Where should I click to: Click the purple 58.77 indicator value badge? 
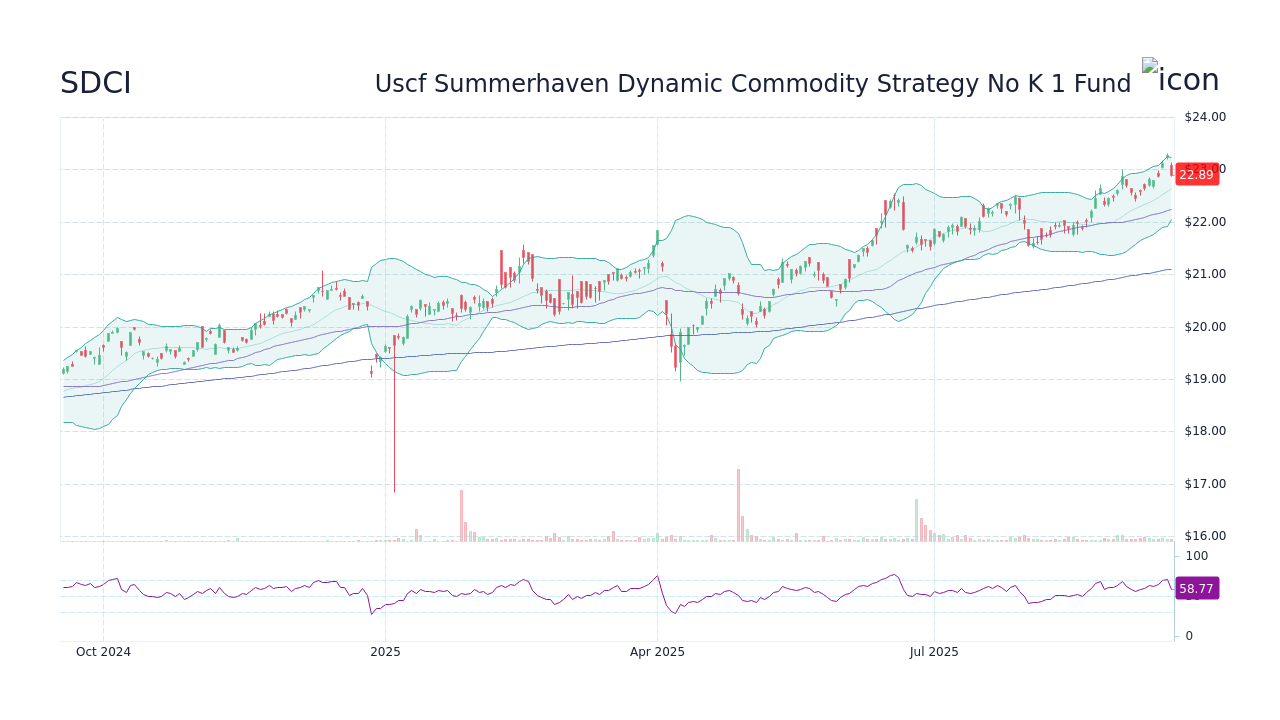click(x=1196, y=588)
